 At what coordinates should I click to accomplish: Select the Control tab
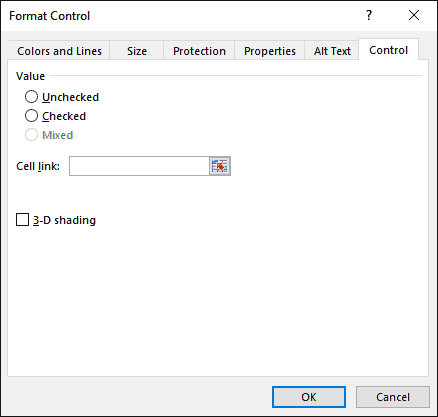click(388, 50)
